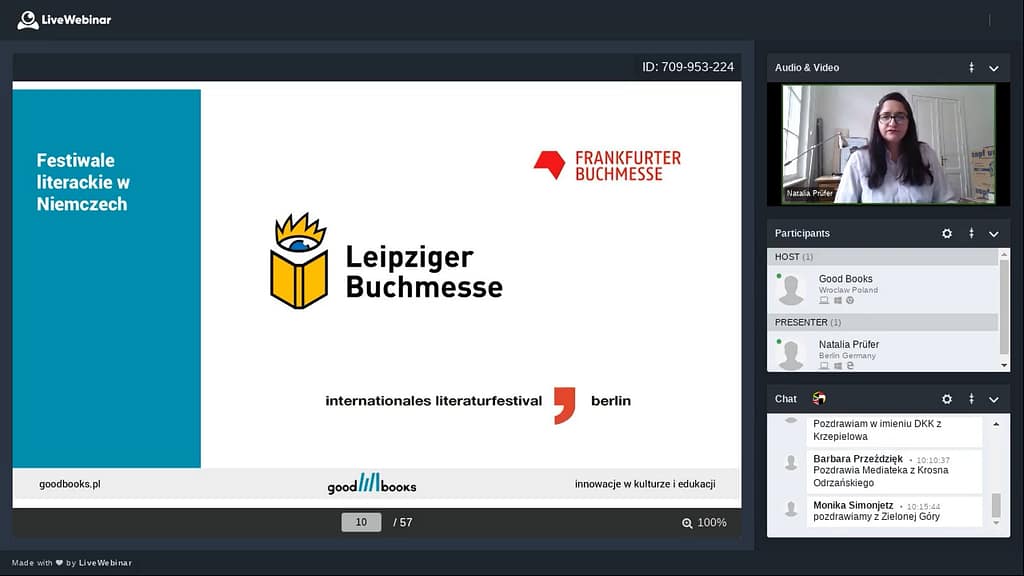Image resolution: width=1024 pixels, height=576 pixels.
Task: Click the resize handle on Audio & Video panel
Action: pyautogui.click(x=971, y=68)
